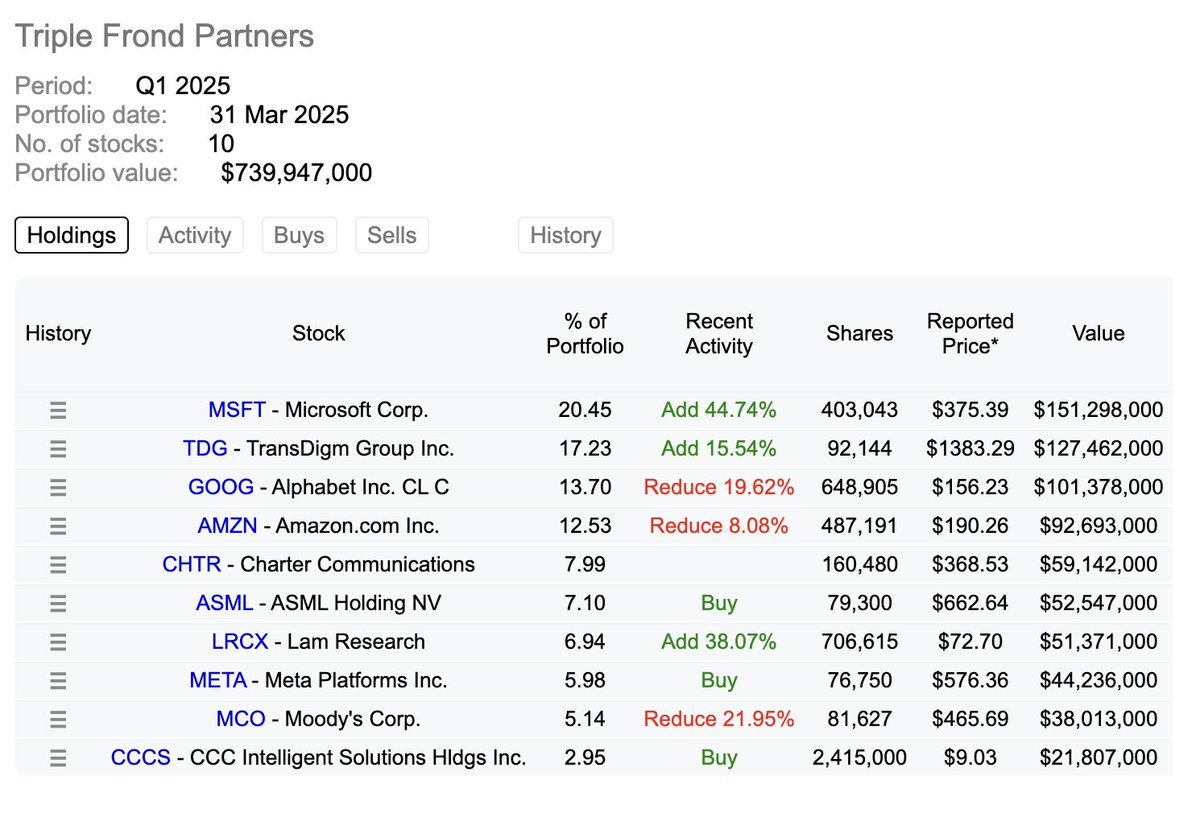Click the Add 15.54% activity cell
1200x813 pixels.
(x=719, y=449)
